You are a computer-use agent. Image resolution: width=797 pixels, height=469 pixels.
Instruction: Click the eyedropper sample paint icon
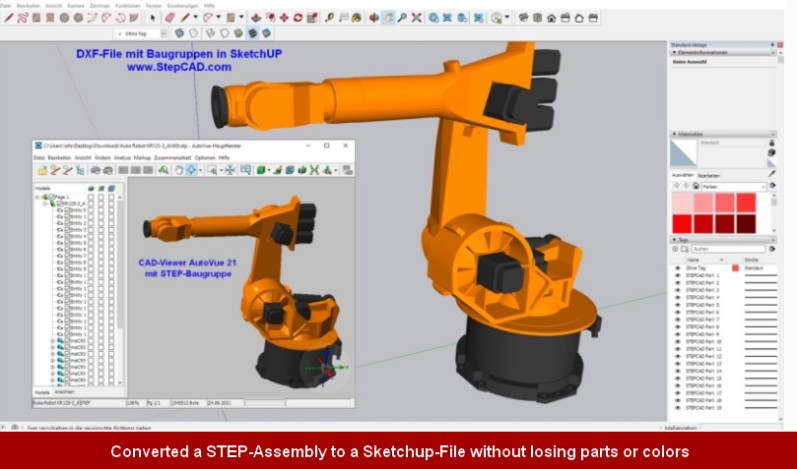pyautogui.click(x=772, y=173)
